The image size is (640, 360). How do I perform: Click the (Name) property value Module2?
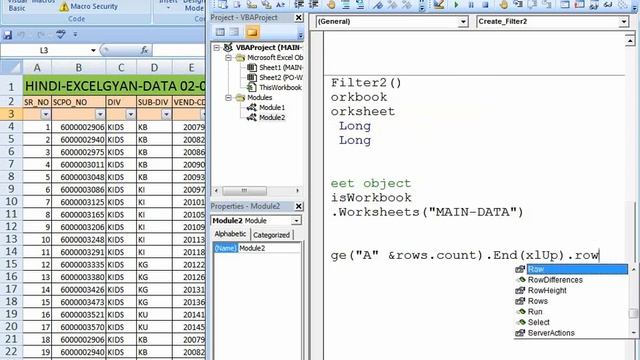pyautogui.click(x=269, y=248)
